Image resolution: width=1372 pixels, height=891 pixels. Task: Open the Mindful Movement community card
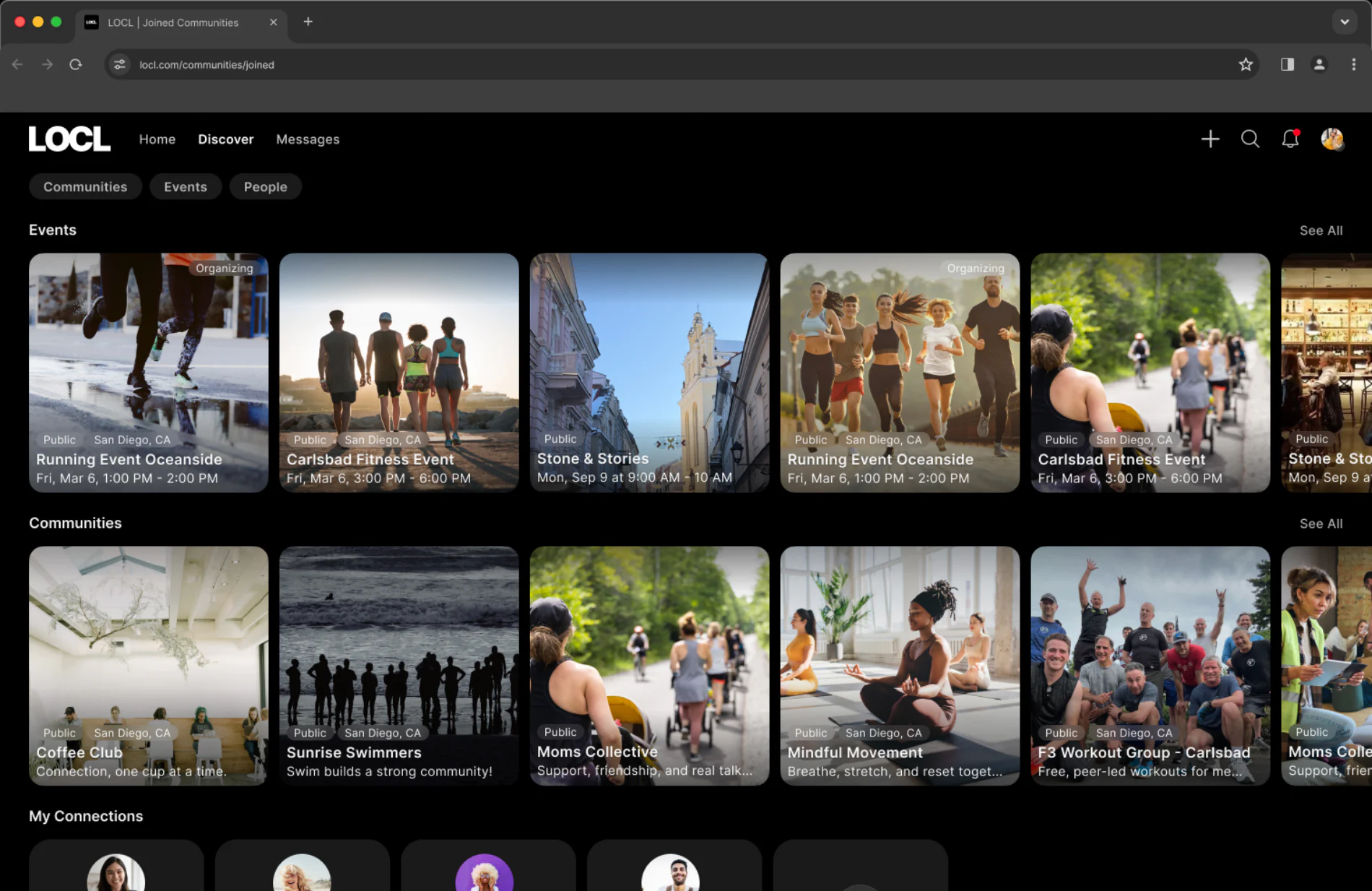pyautogui.click(x=900, y=666)
